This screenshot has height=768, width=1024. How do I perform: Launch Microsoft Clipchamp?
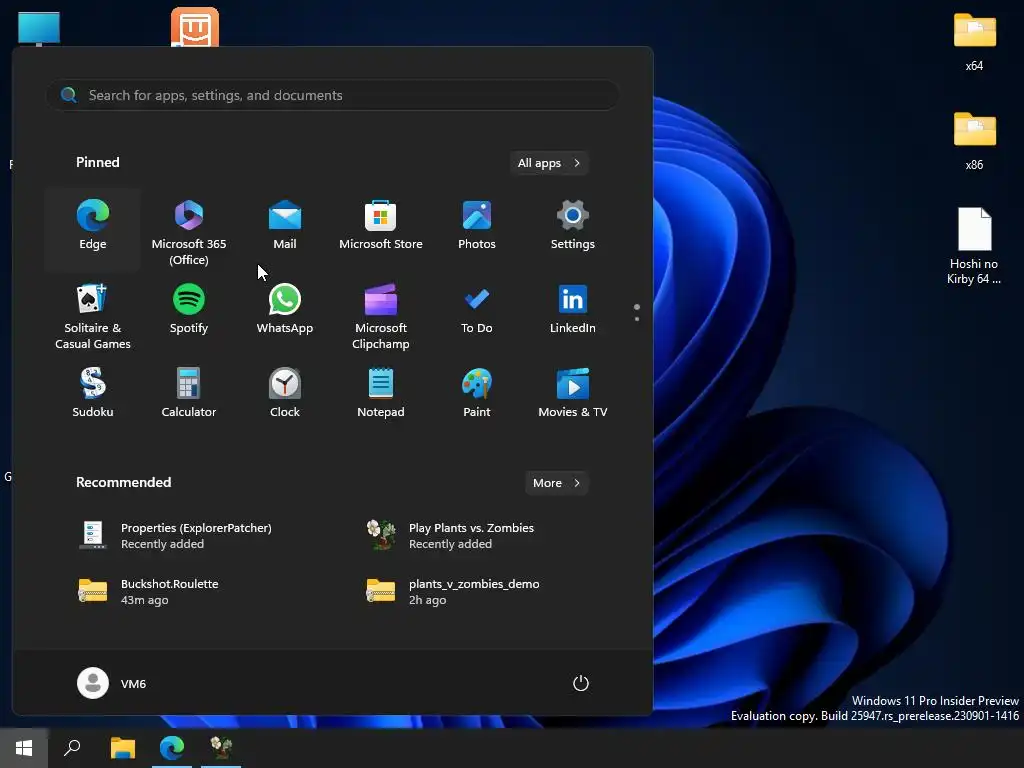[381, 314]
